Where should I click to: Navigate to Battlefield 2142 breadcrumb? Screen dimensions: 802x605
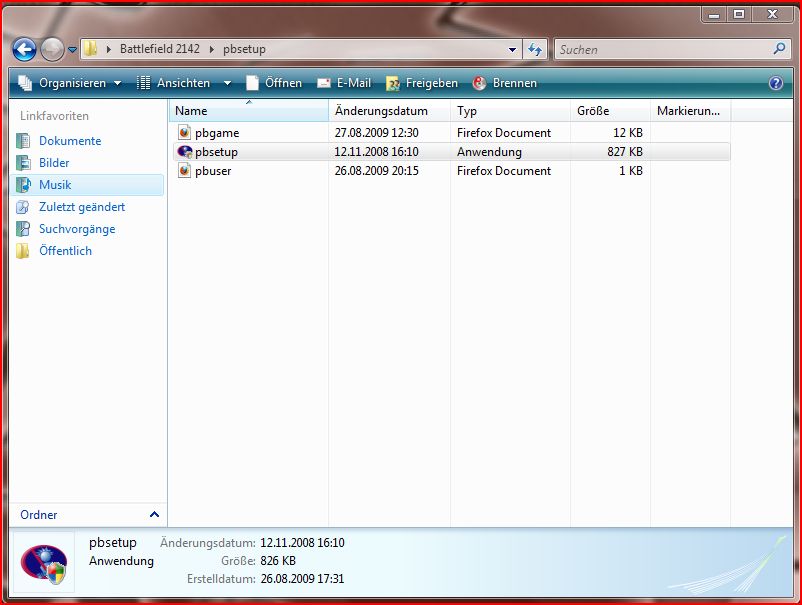[x=160, y=49]
